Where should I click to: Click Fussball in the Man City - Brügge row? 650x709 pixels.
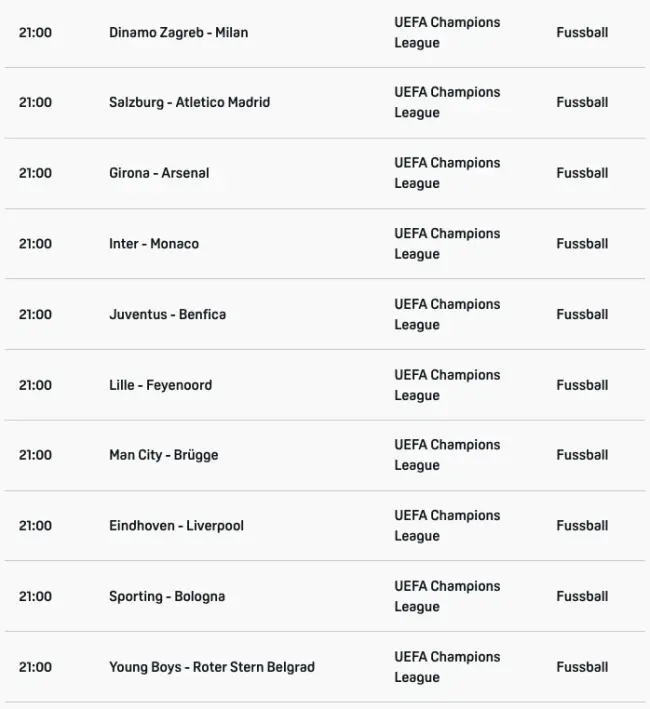[x=582, y=455]
